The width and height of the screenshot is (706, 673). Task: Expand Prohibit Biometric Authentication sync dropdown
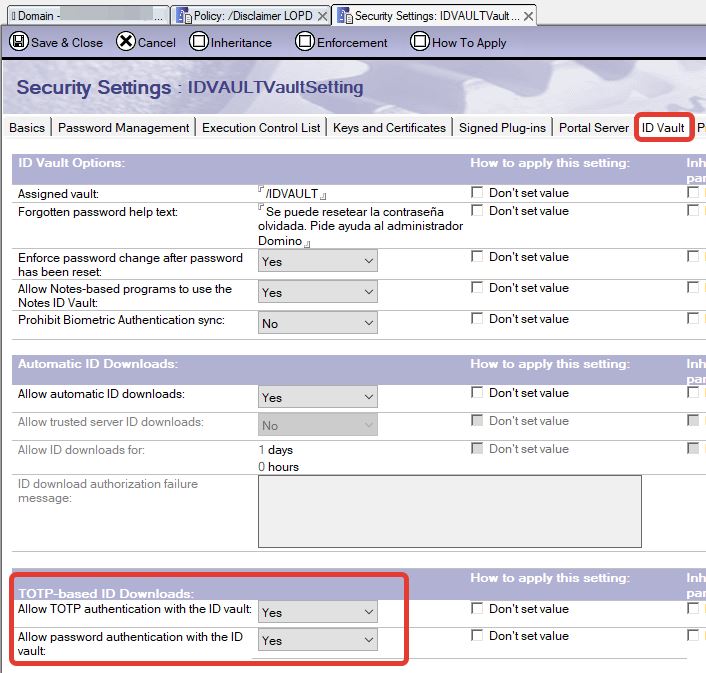click(x=317, y=324)
